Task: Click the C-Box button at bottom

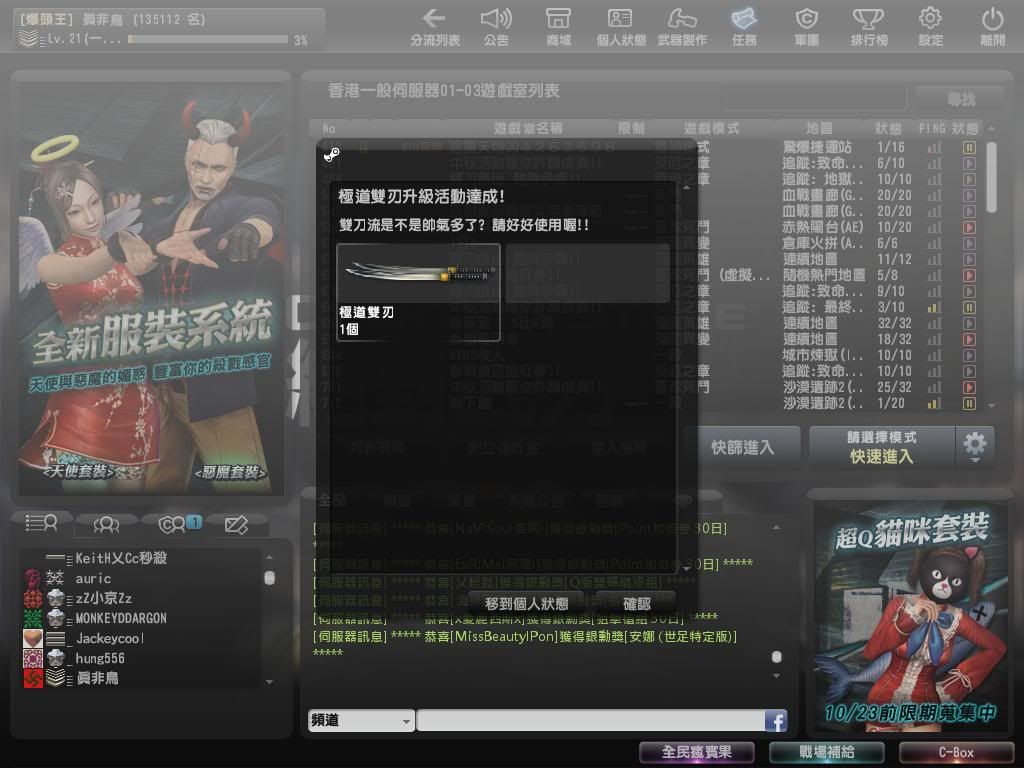Action: (955, 752)
